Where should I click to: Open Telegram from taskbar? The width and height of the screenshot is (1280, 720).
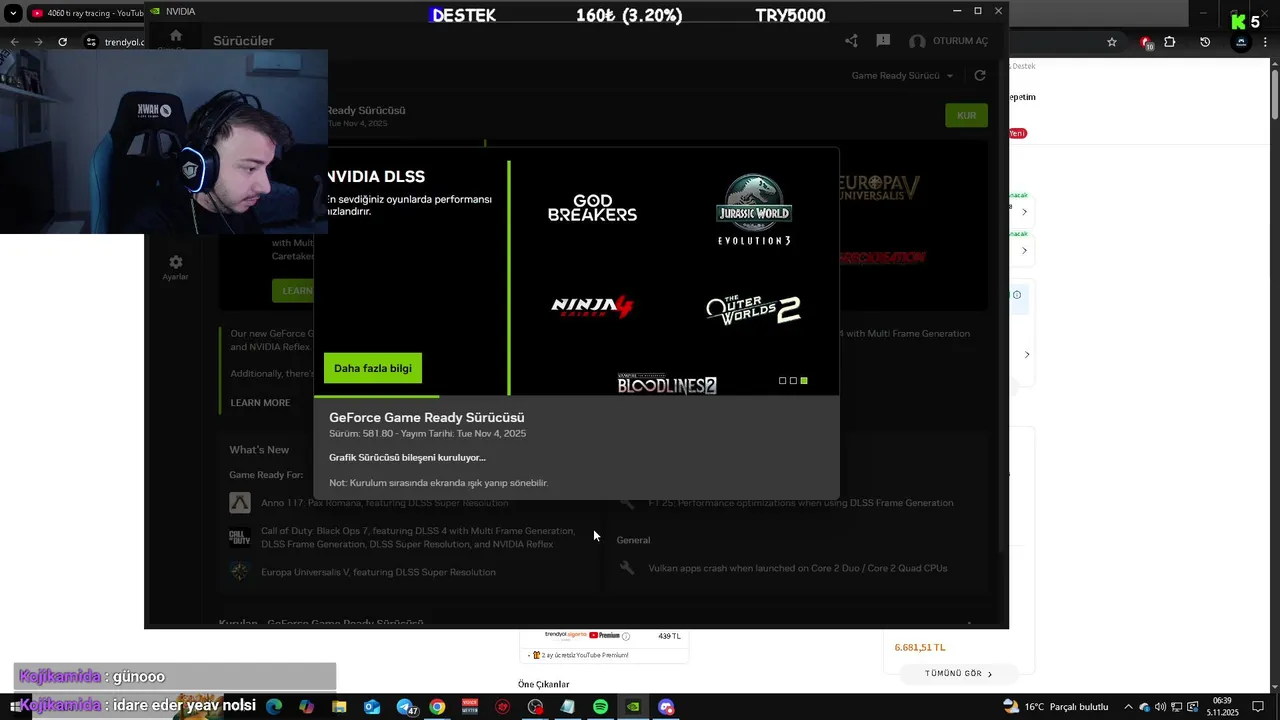[x=405, y=707]
